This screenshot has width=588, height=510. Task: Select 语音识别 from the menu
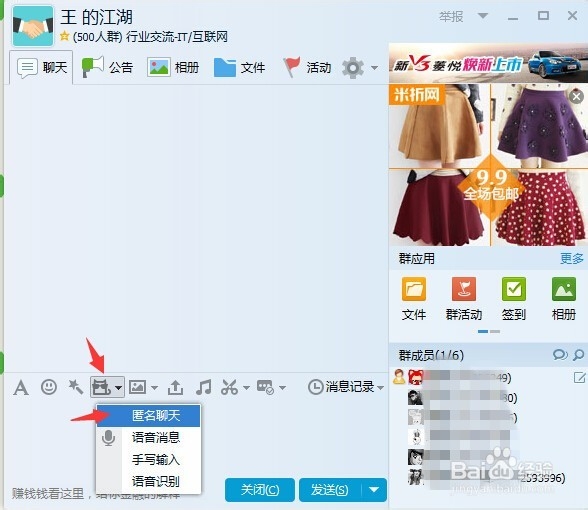(x=148, y=481)
